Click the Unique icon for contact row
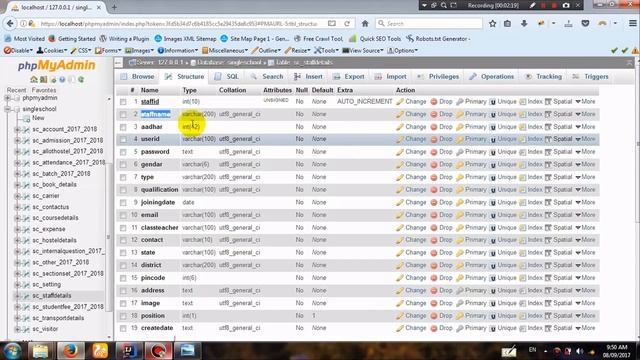The image size is (640, 360). [x=493, y=240]
